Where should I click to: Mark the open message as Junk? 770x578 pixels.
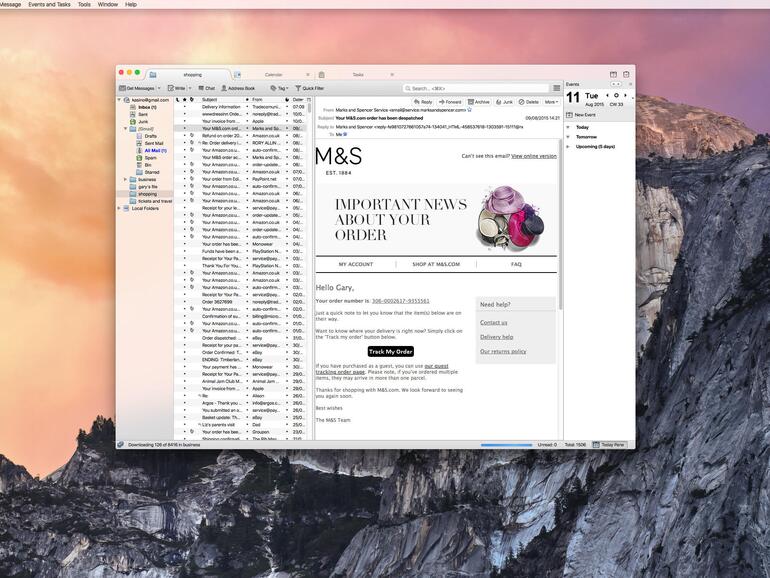point(504,102)
